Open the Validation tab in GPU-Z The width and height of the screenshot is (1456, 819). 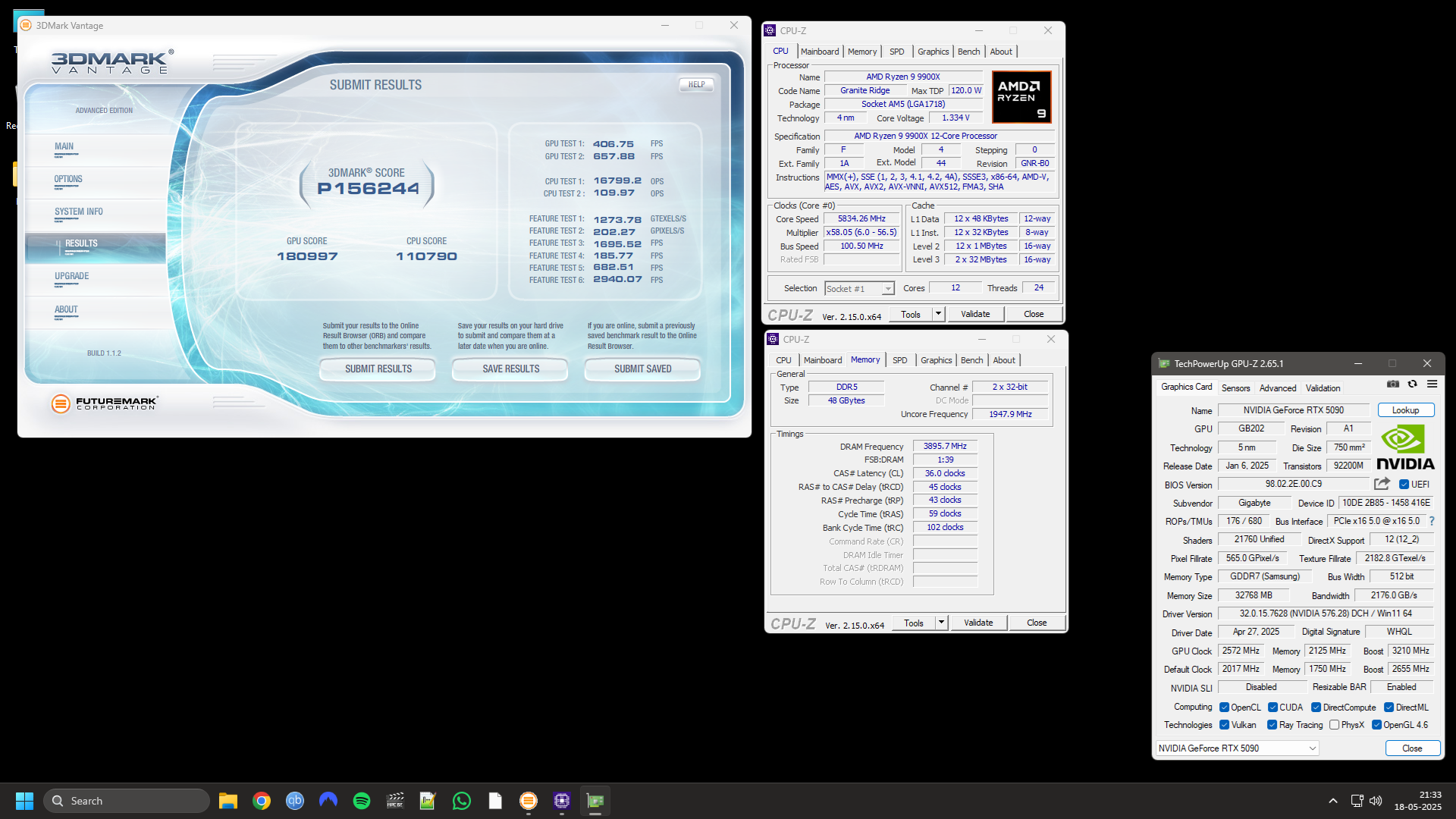[1323, 388]
